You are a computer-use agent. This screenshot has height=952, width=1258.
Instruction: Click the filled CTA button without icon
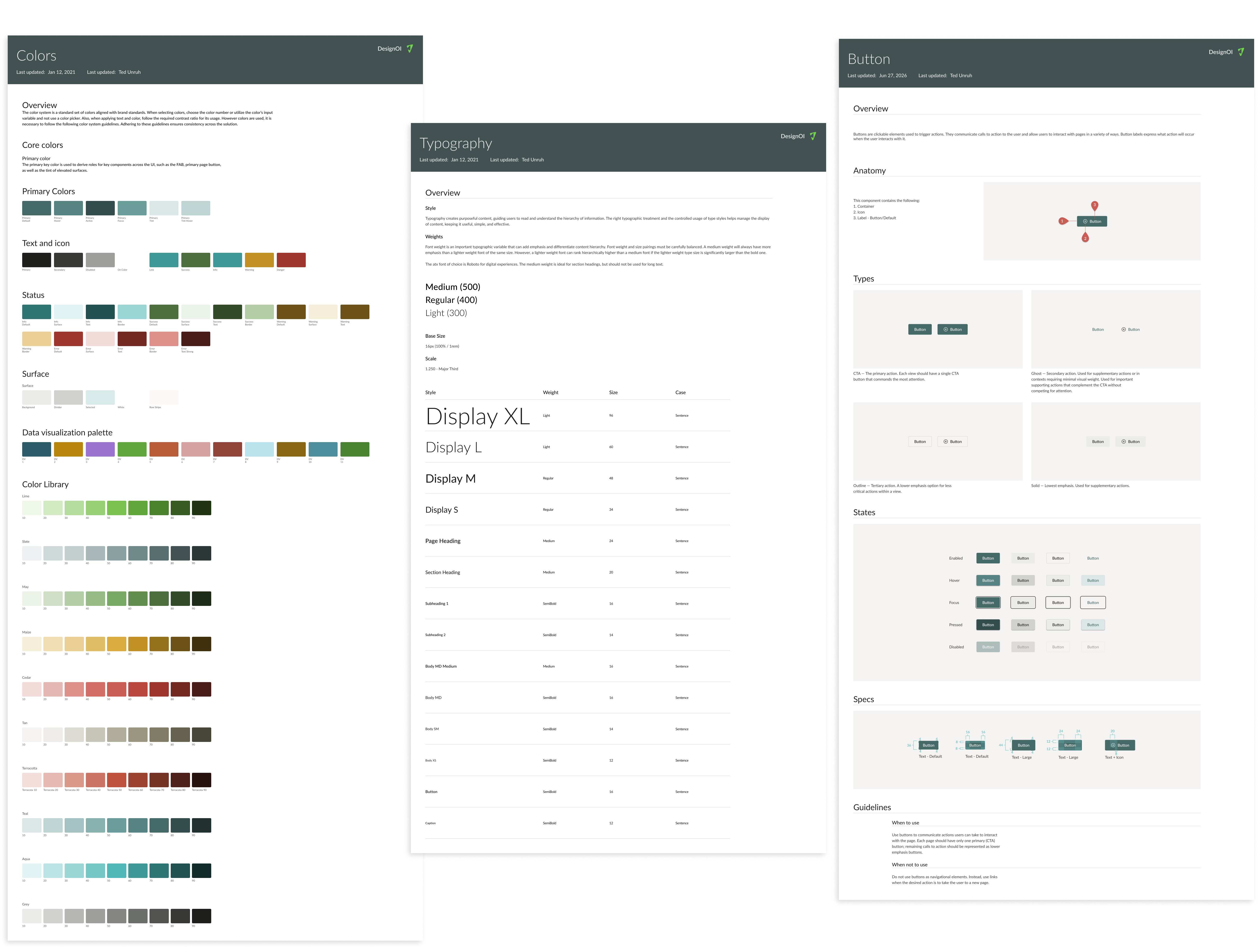(920, 329)
